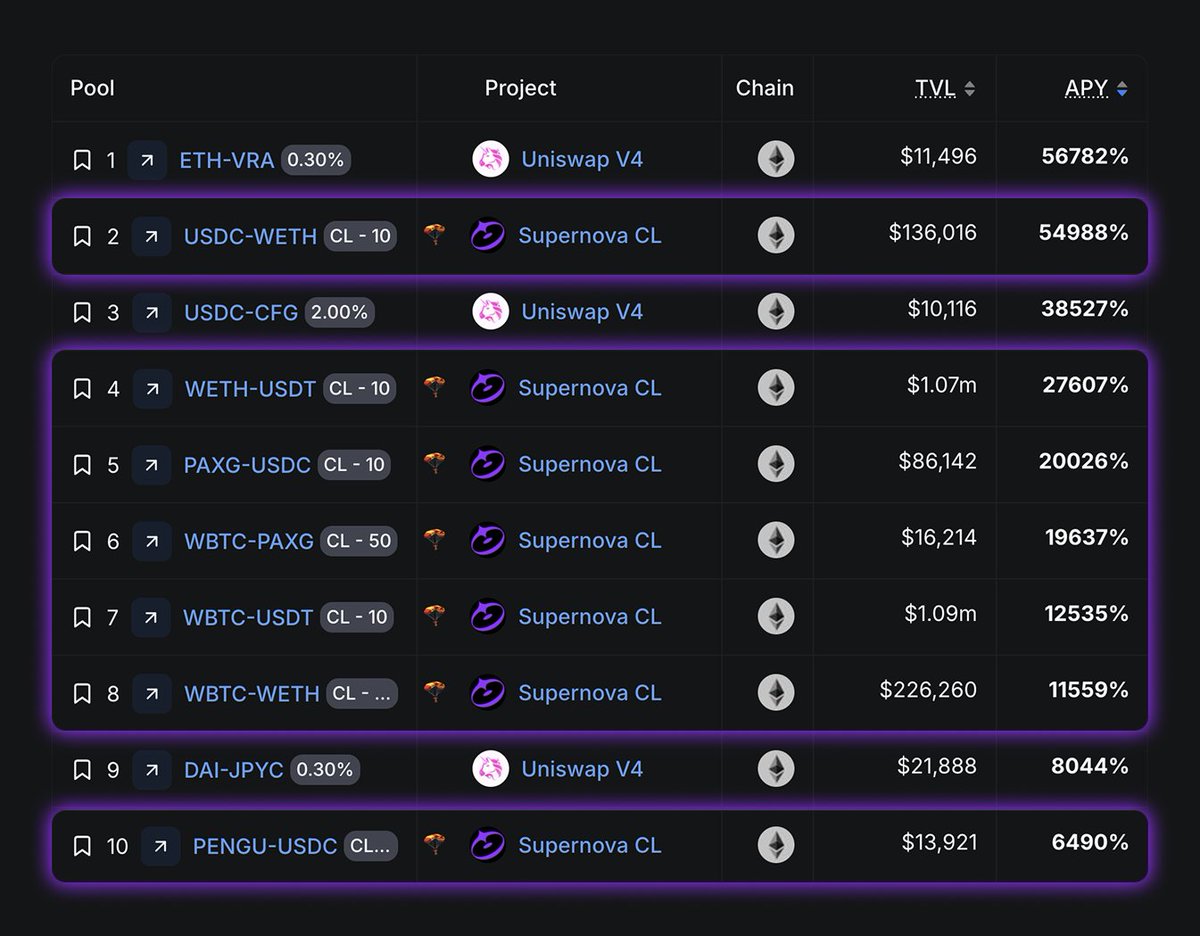Screen dimensions: 1200x936
Task: Open the USDC-CFG pool link
Action: point(241,312)
